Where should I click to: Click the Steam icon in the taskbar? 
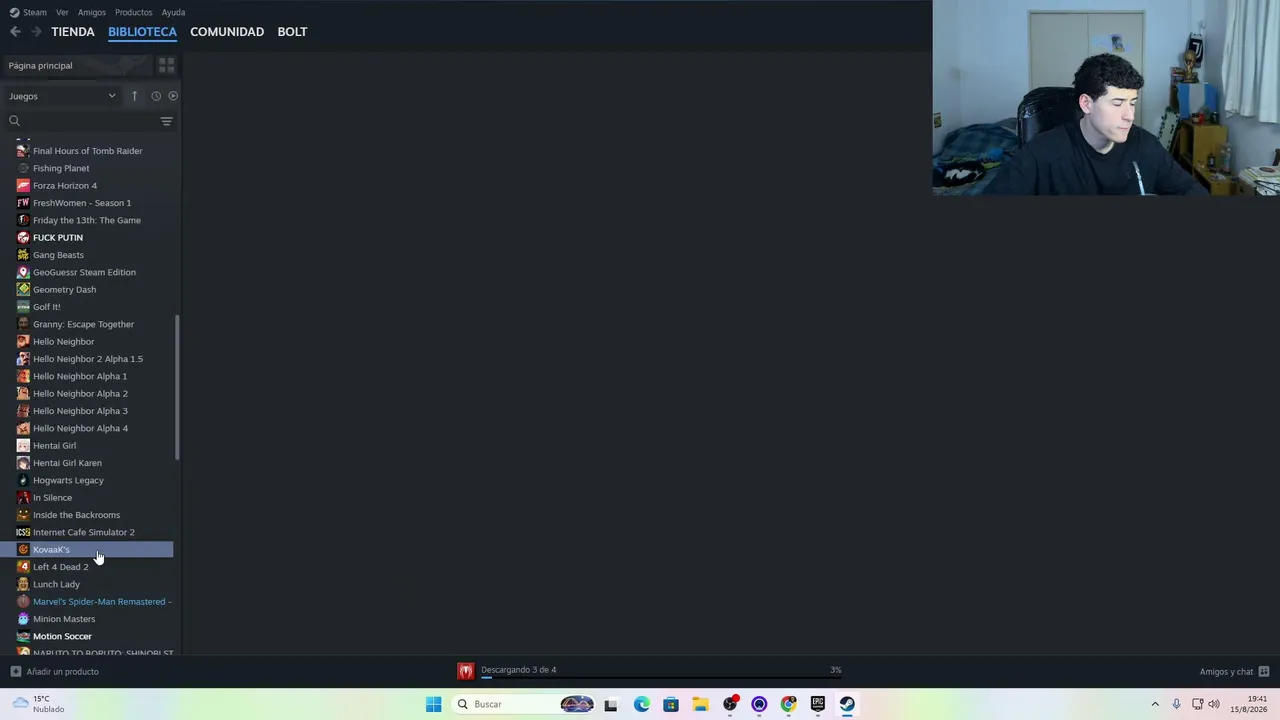click(847, 704)
